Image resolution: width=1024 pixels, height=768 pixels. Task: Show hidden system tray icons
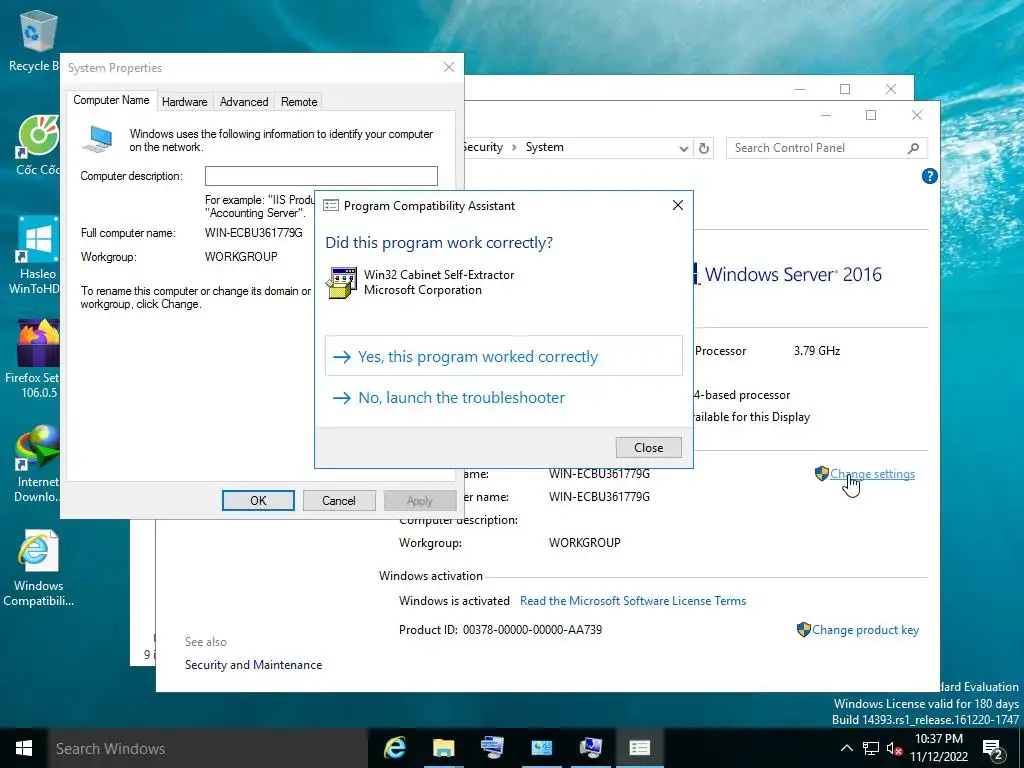(846, 748)
